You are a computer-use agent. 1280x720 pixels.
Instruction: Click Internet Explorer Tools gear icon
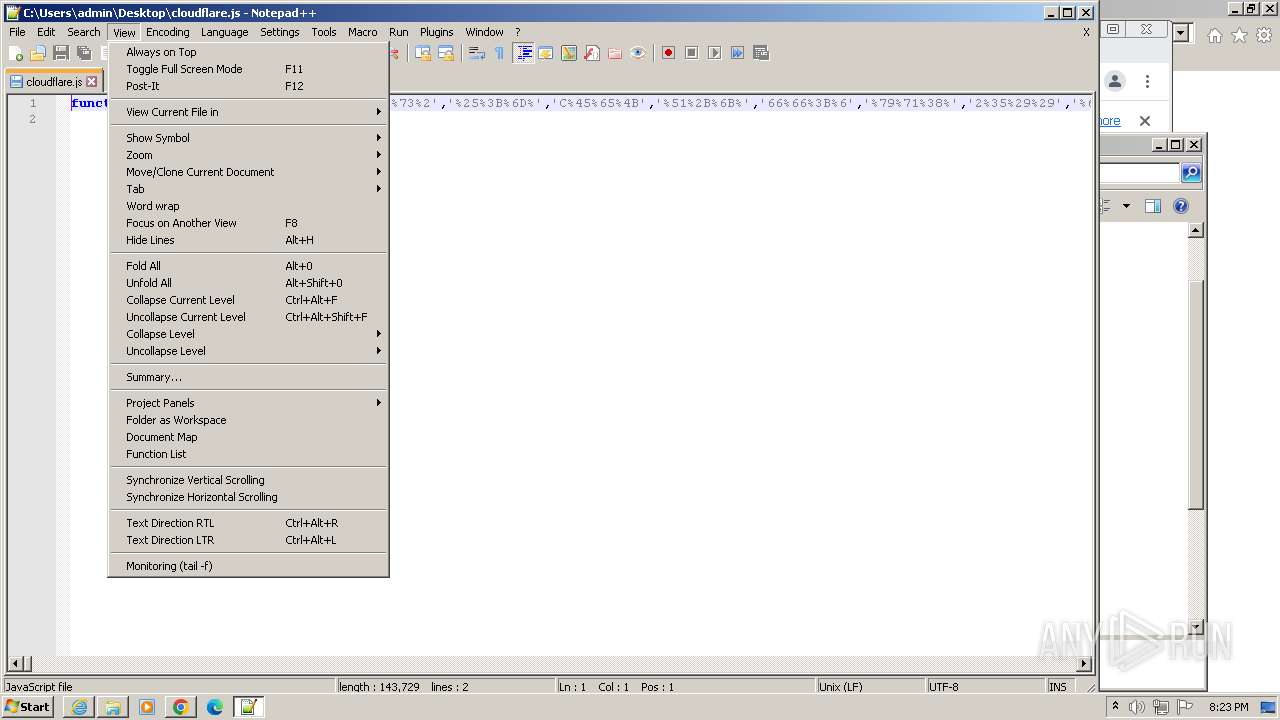1264,35
